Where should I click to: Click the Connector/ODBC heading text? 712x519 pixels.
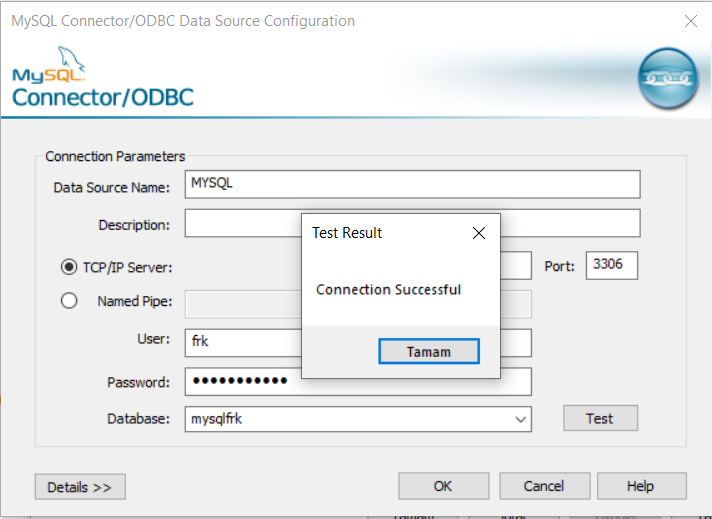point(103,97)
